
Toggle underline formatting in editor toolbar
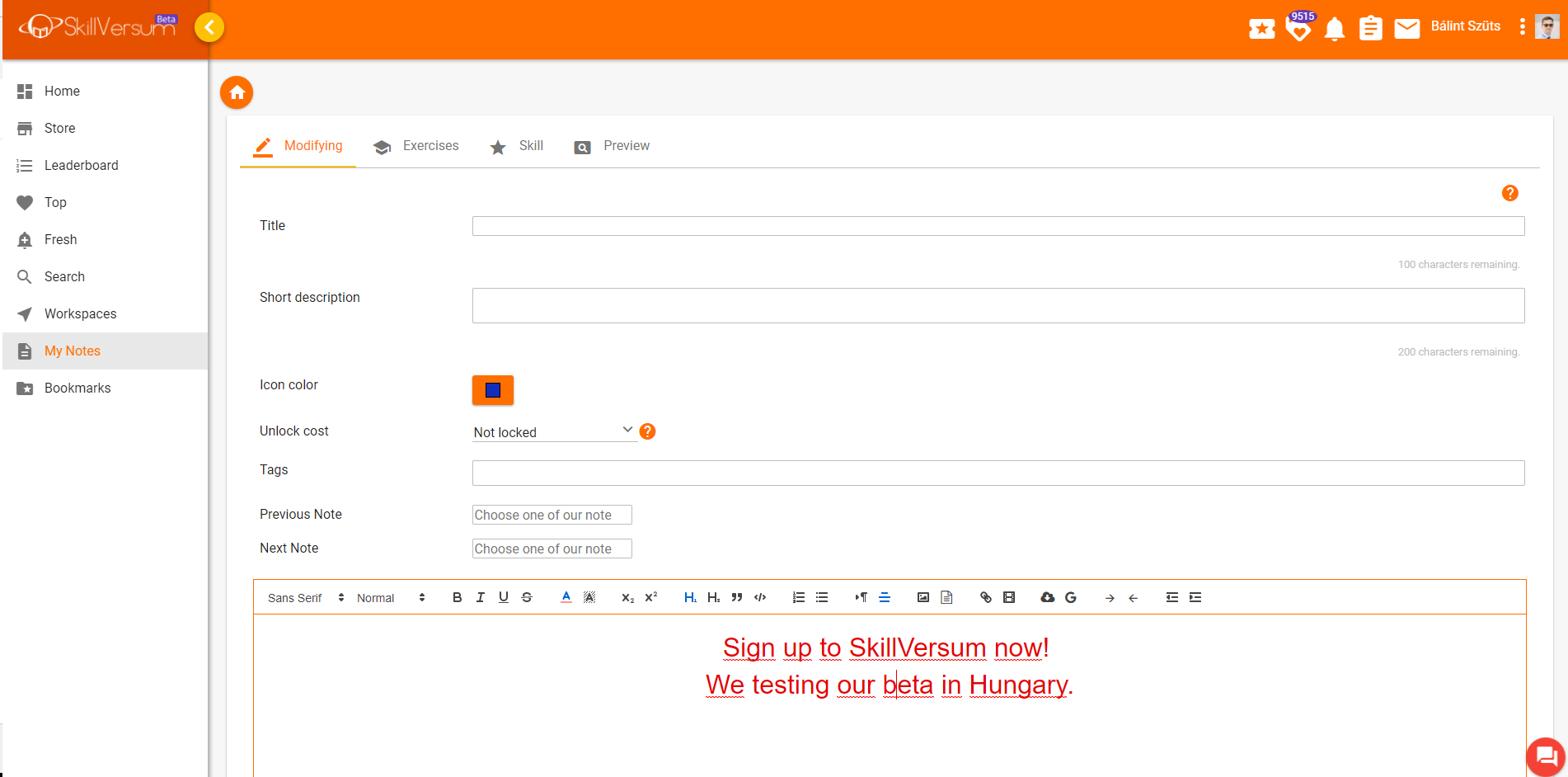tap(504, 597)
